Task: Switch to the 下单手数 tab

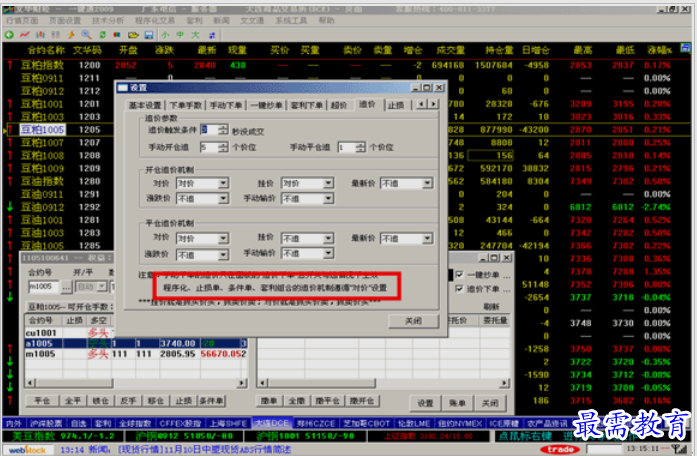Action: point(185,105)
